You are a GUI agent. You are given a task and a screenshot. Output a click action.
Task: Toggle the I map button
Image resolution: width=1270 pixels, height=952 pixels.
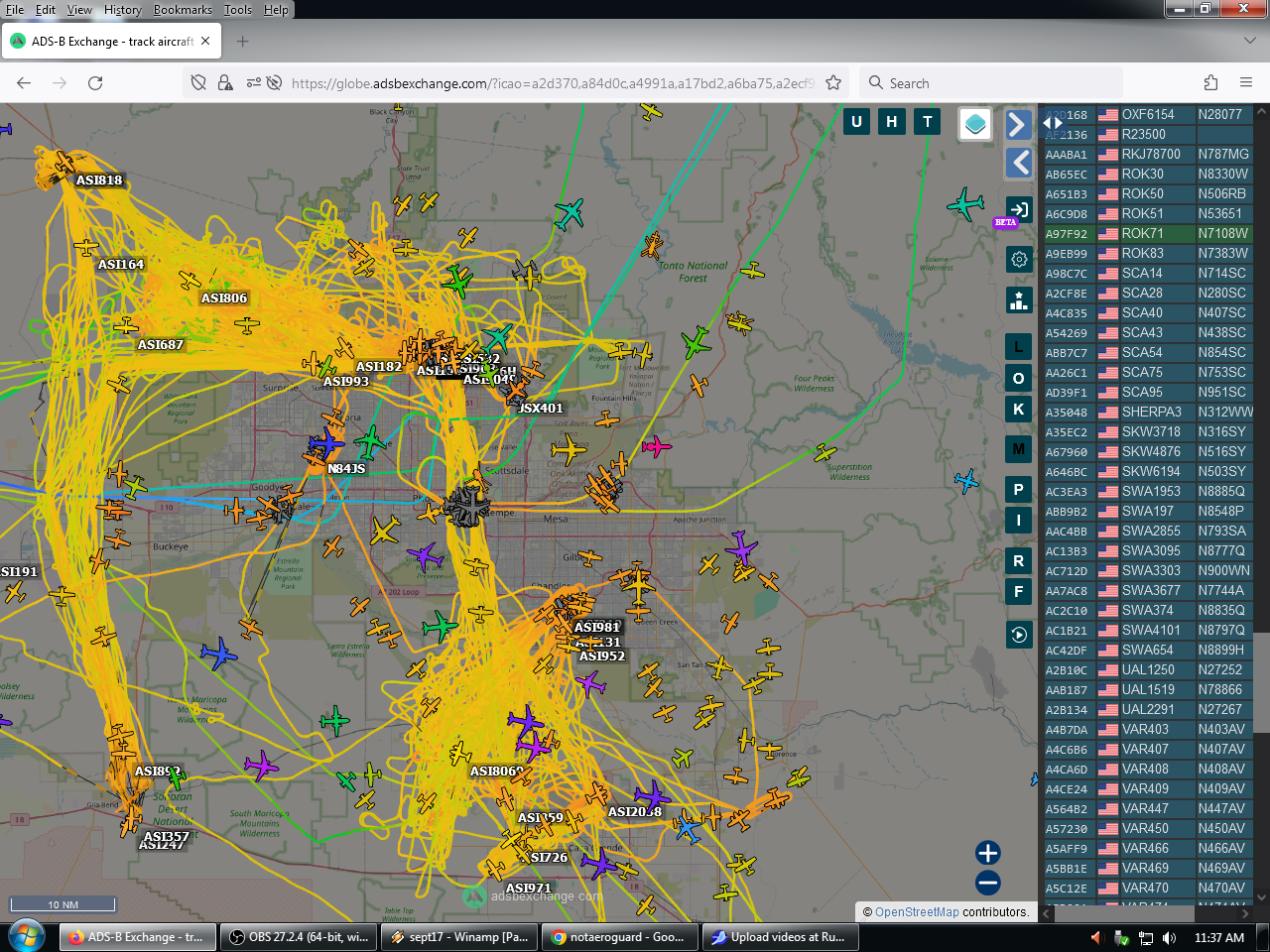(x=1018, y=520)
